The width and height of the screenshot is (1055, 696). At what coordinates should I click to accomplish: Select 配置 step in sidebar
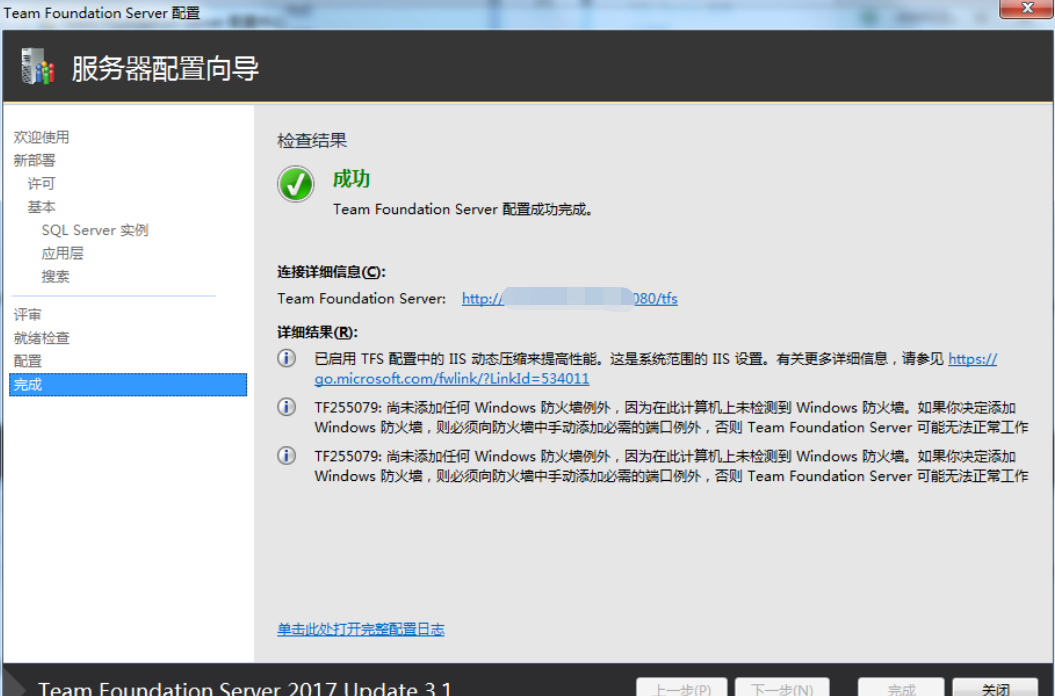[28, 361]
